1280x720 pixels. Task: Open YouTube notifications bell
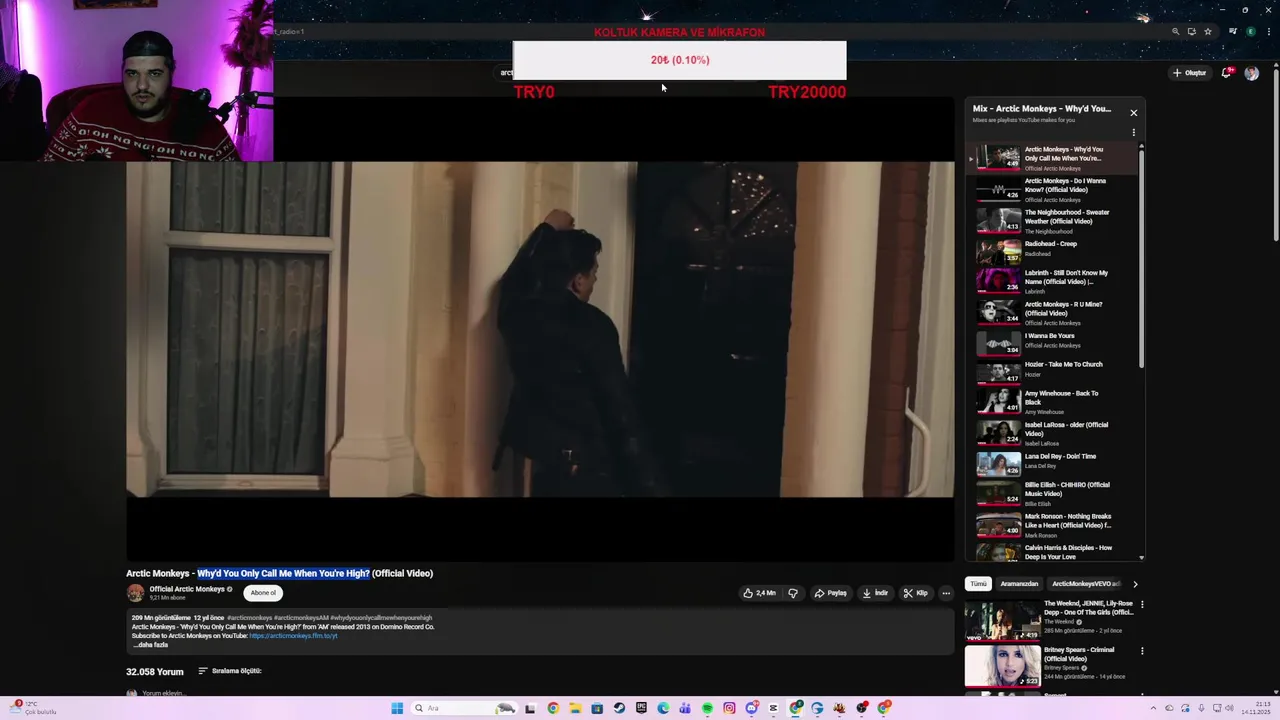[1227, 73]
